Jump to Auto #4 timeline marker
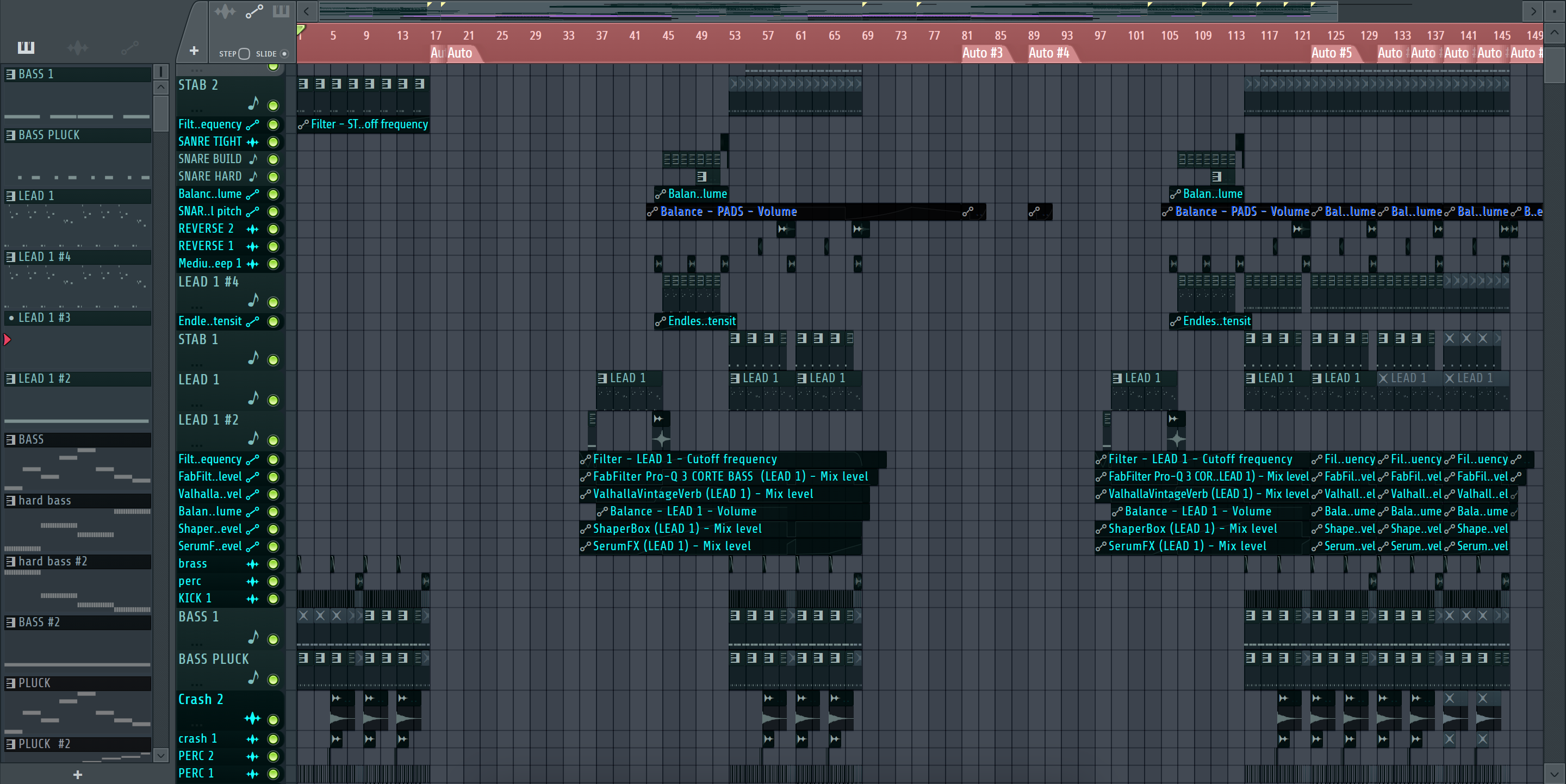Viewport: 1566px width, 784px height. tap(1049, 53)
